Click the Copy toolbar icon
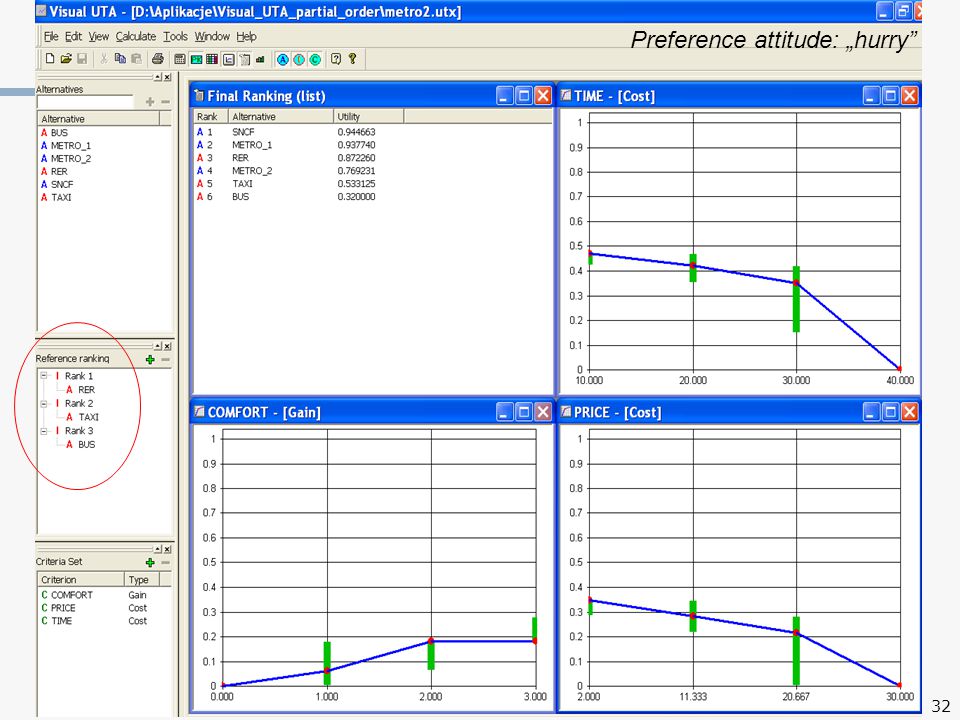Image resolution: width=960 pixels, height=720 pixels. click(x=121, y=59)
